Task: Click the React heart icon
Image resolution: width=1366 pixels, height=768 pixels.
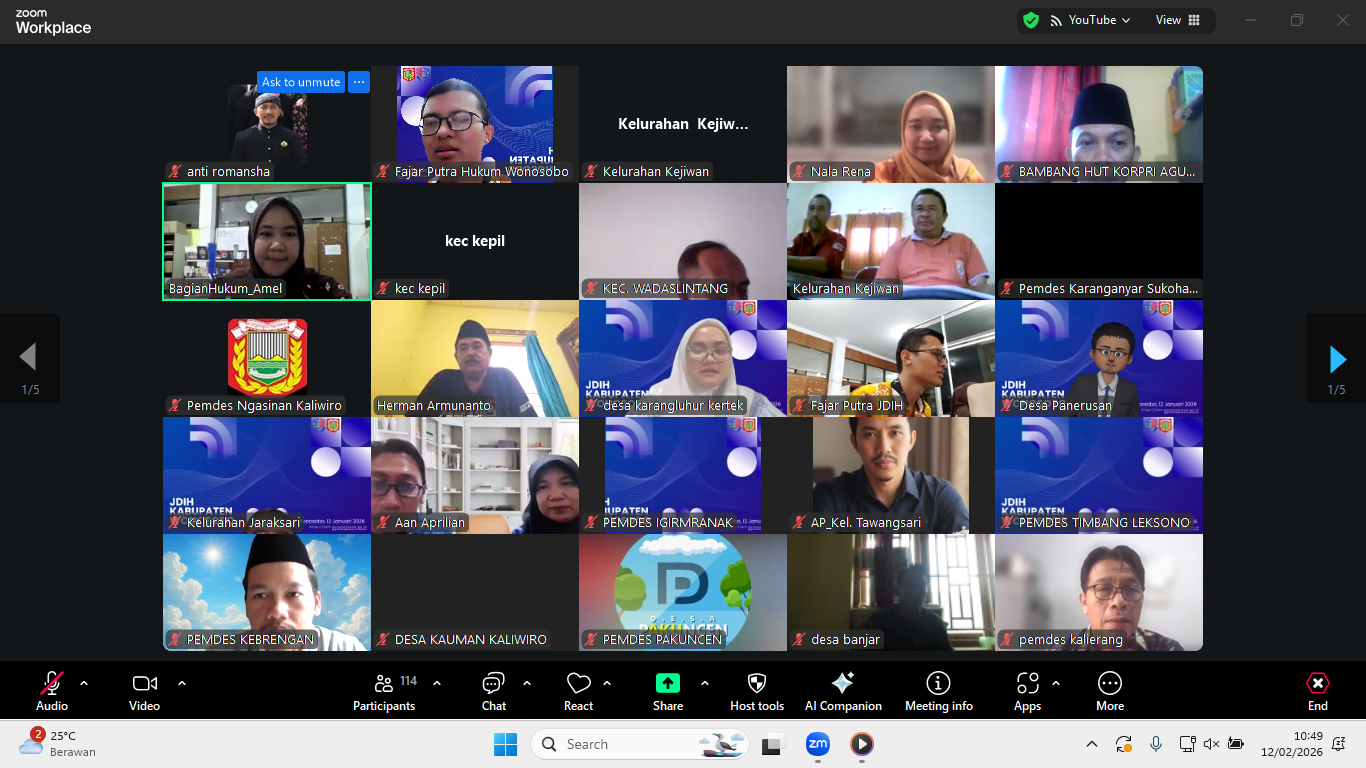Action: point(578,691)
